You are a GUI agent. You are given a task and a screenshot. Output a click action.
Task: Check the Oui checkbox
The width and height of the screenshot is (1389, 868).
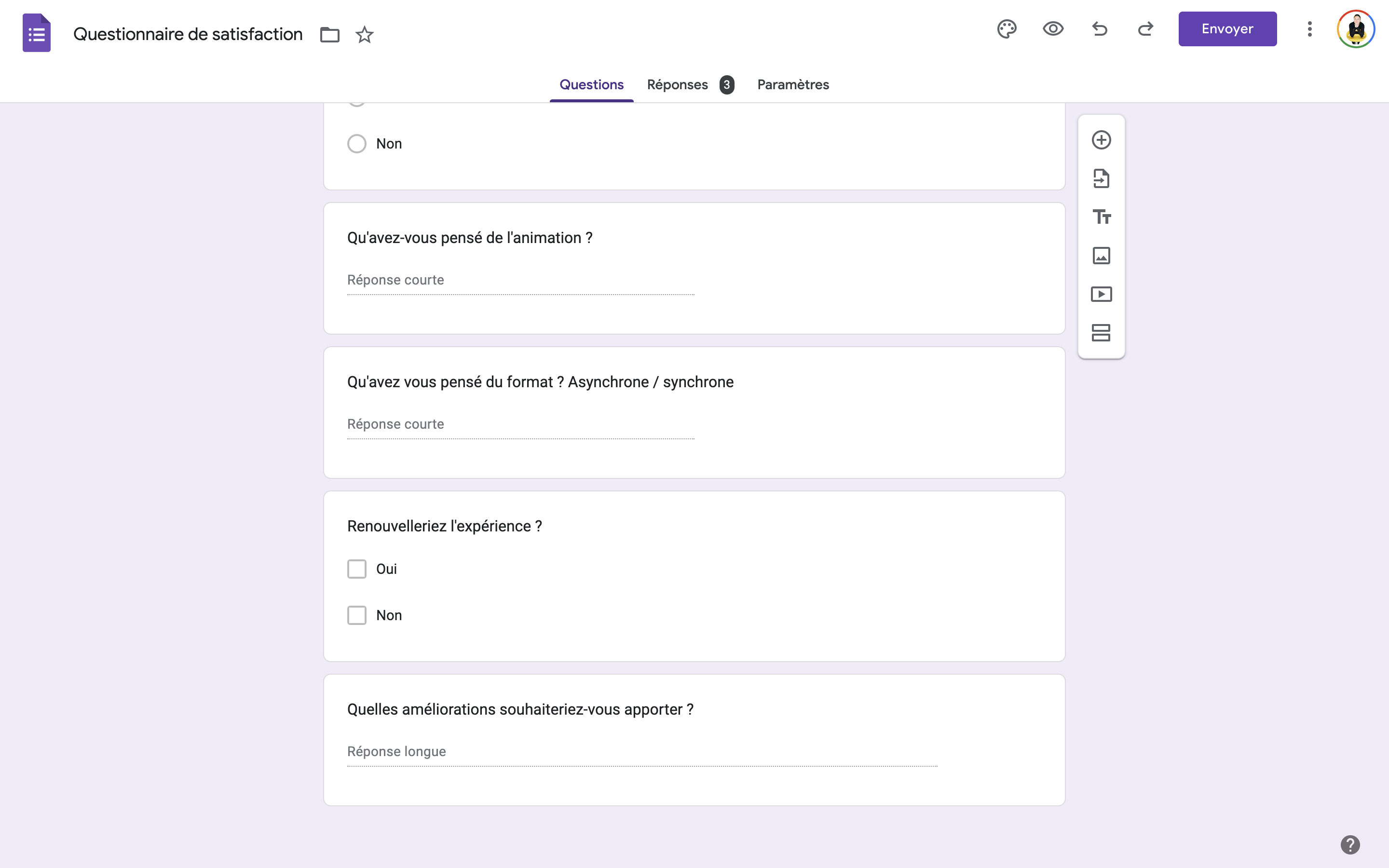tap(356, 569)
